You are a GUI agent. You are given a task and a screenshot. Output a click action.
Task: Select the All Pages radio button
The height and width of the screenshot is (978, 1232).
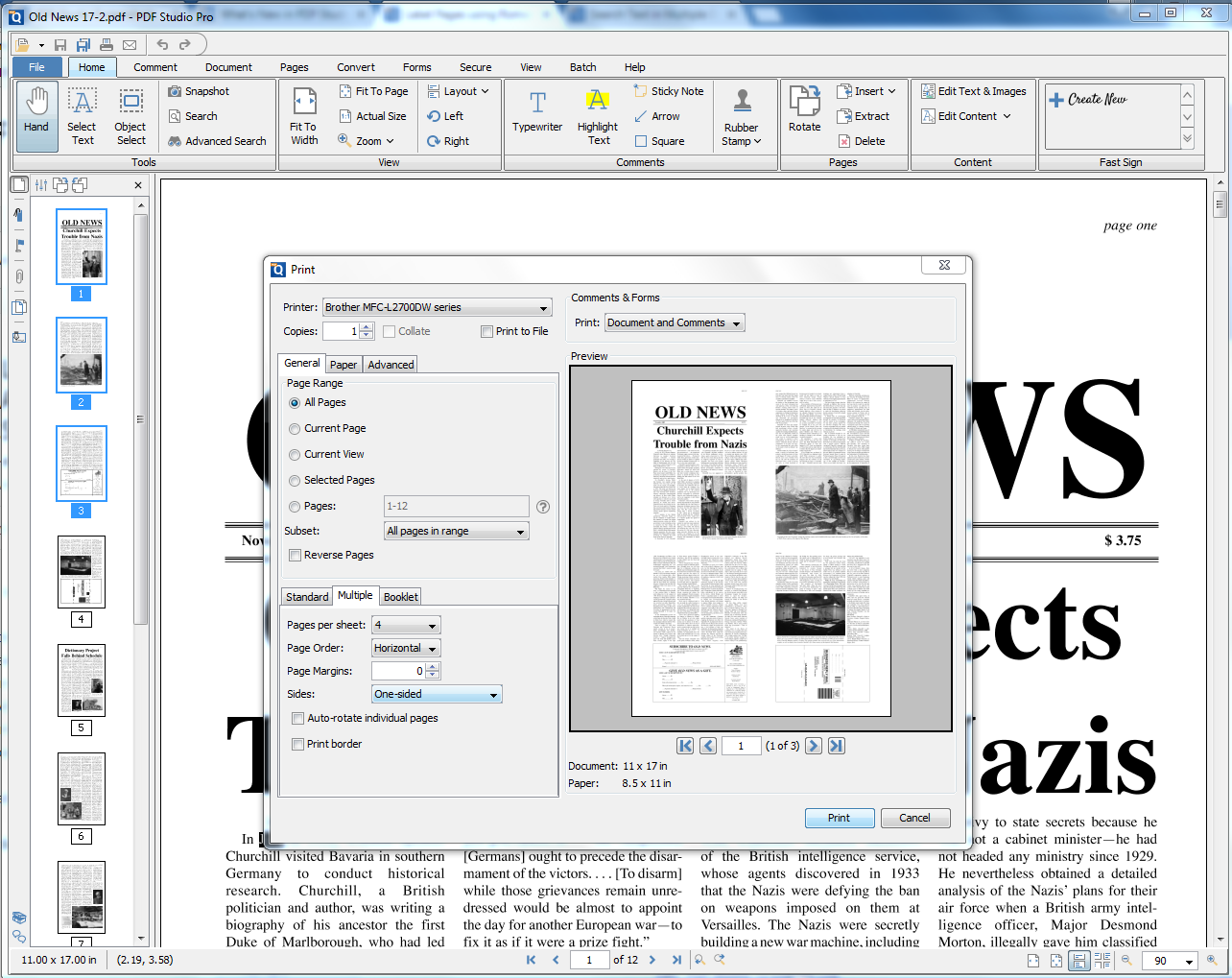point(295,403)
